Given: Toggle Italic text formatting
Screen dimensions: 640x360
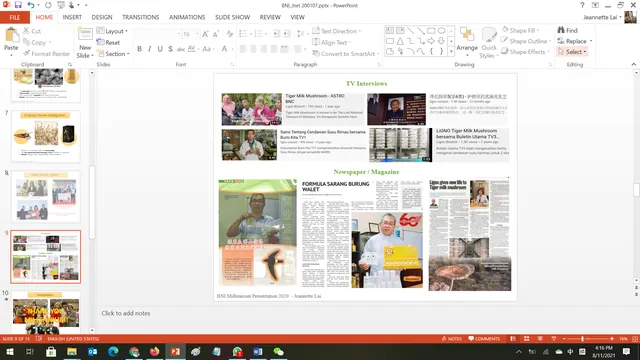Looking at the screenshot, I should pyautogui.click(x=150, y=49).
